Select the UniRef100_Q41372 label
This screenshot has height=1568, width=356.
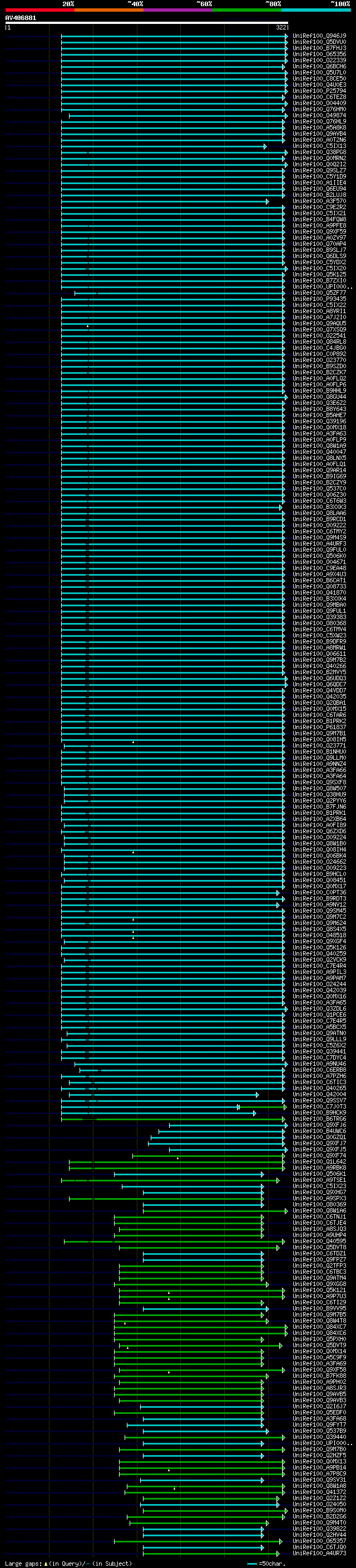click(x=319, y=1492)
